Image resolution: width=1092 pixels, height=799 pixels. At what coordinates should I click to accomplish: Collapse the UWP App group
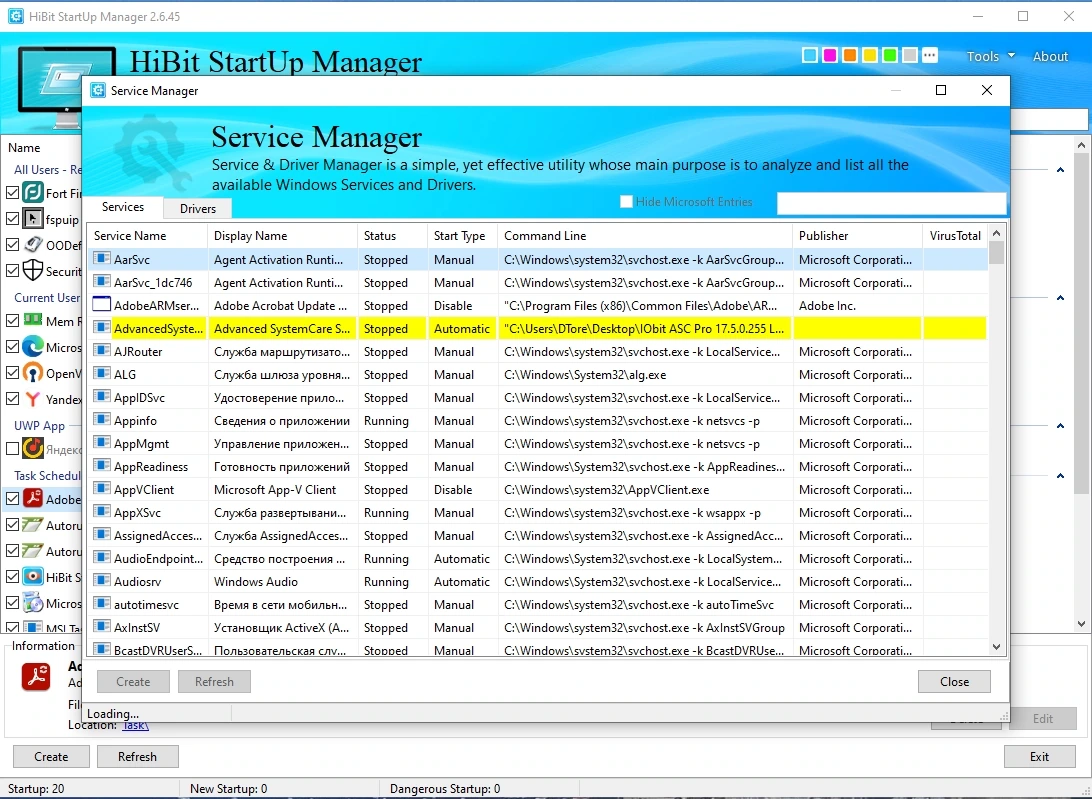(1060, 426)
